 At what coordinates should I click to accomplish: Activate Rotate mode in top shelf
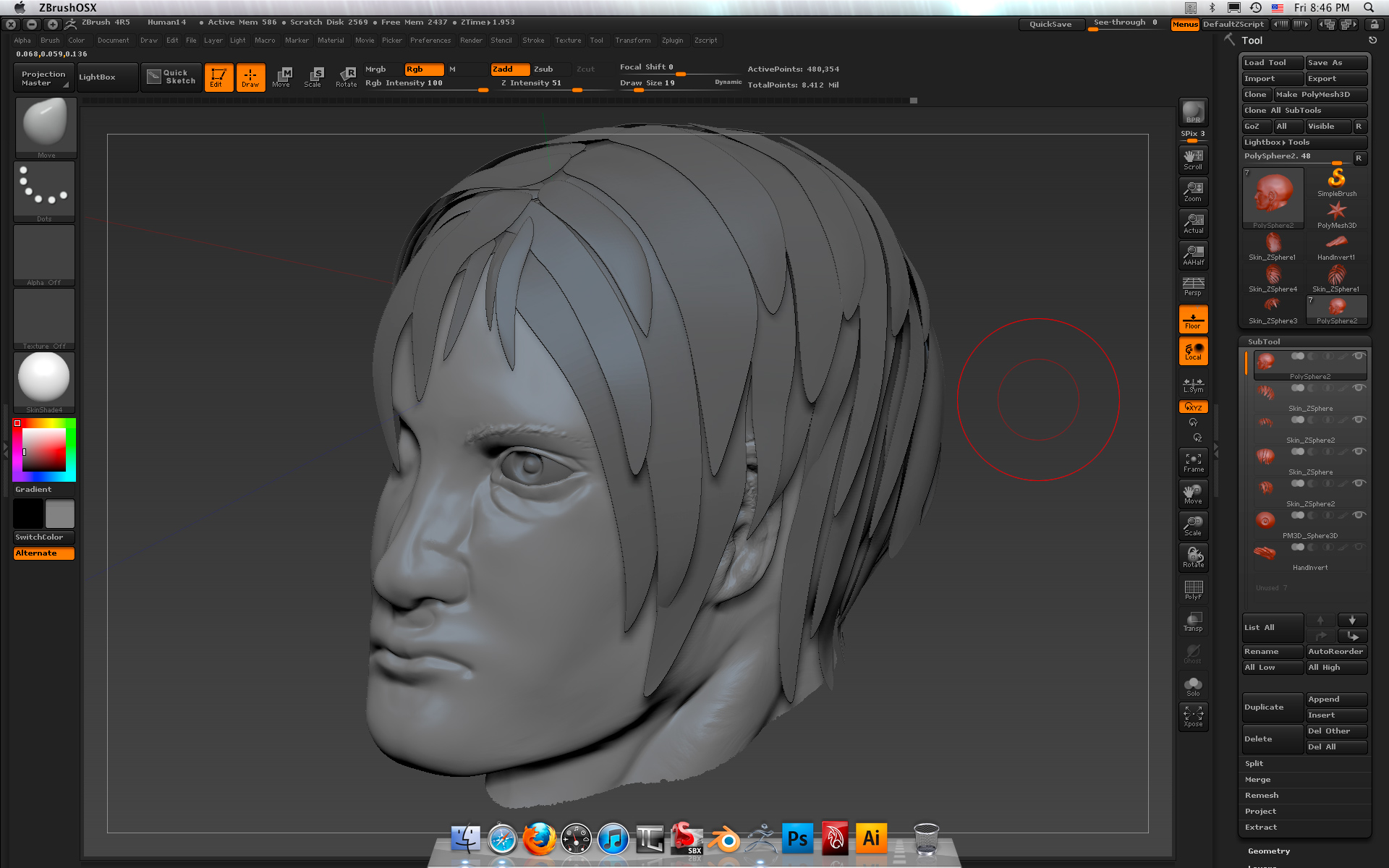tap(346, 77)
